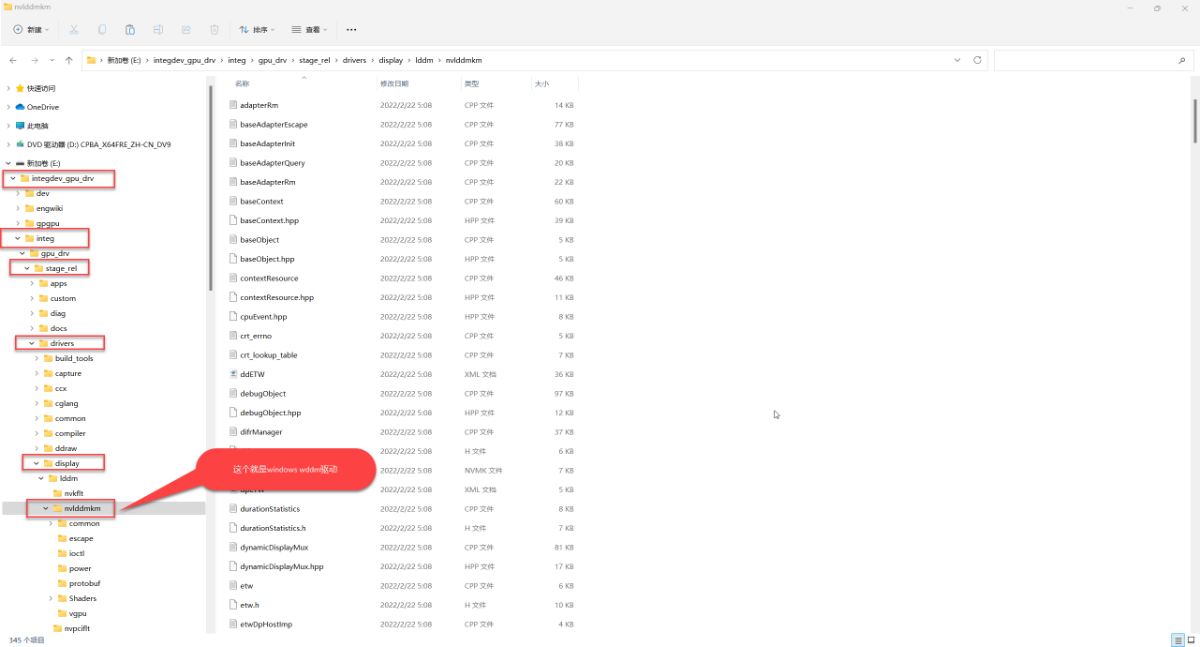Expand the engwiki folder chevron
Screen dimensions: 1200x647
click(18, 208)
